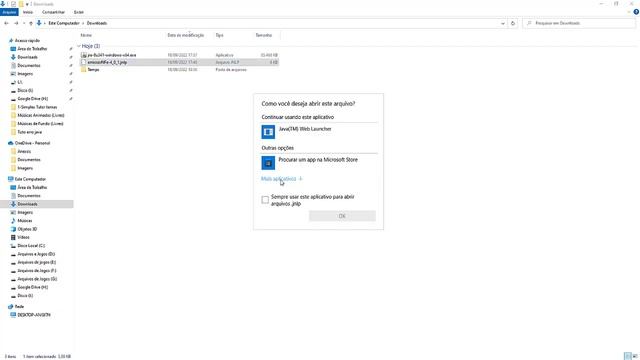Click the 'Aplicativo' type cell
This screenshot has height=360, width=640.
click(224, 55)
